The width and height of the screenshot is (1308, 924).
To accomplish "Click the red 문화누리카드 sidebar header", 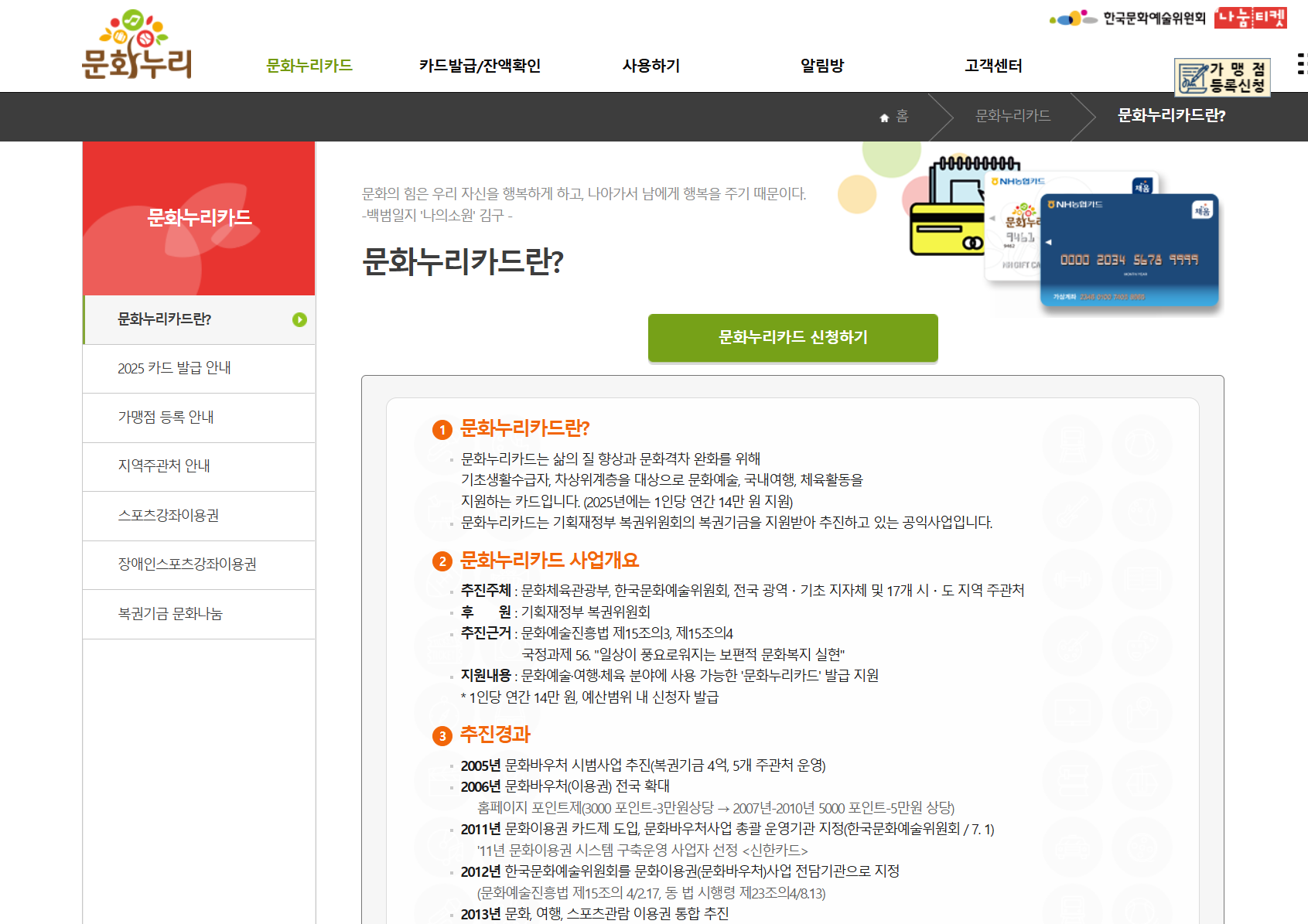I will coord(199,218).
